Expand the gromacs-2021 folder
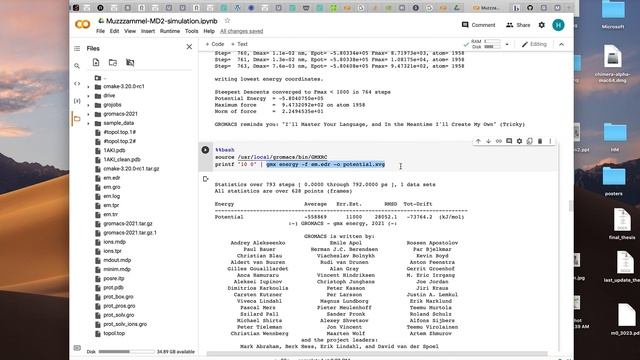Image resolution: width=640 pixels, height=360 pixels. [x=89, y=114]
